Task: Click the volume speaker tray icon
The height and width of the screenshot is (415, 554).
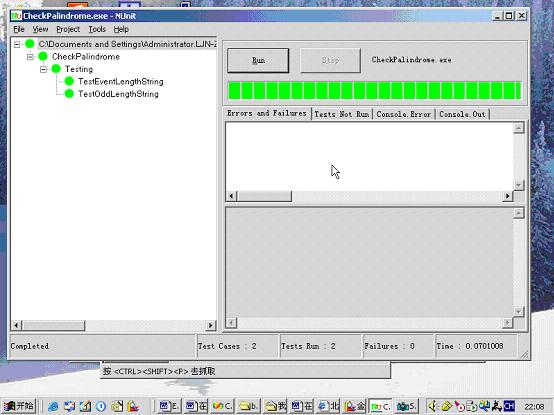Action: (432, 407)
